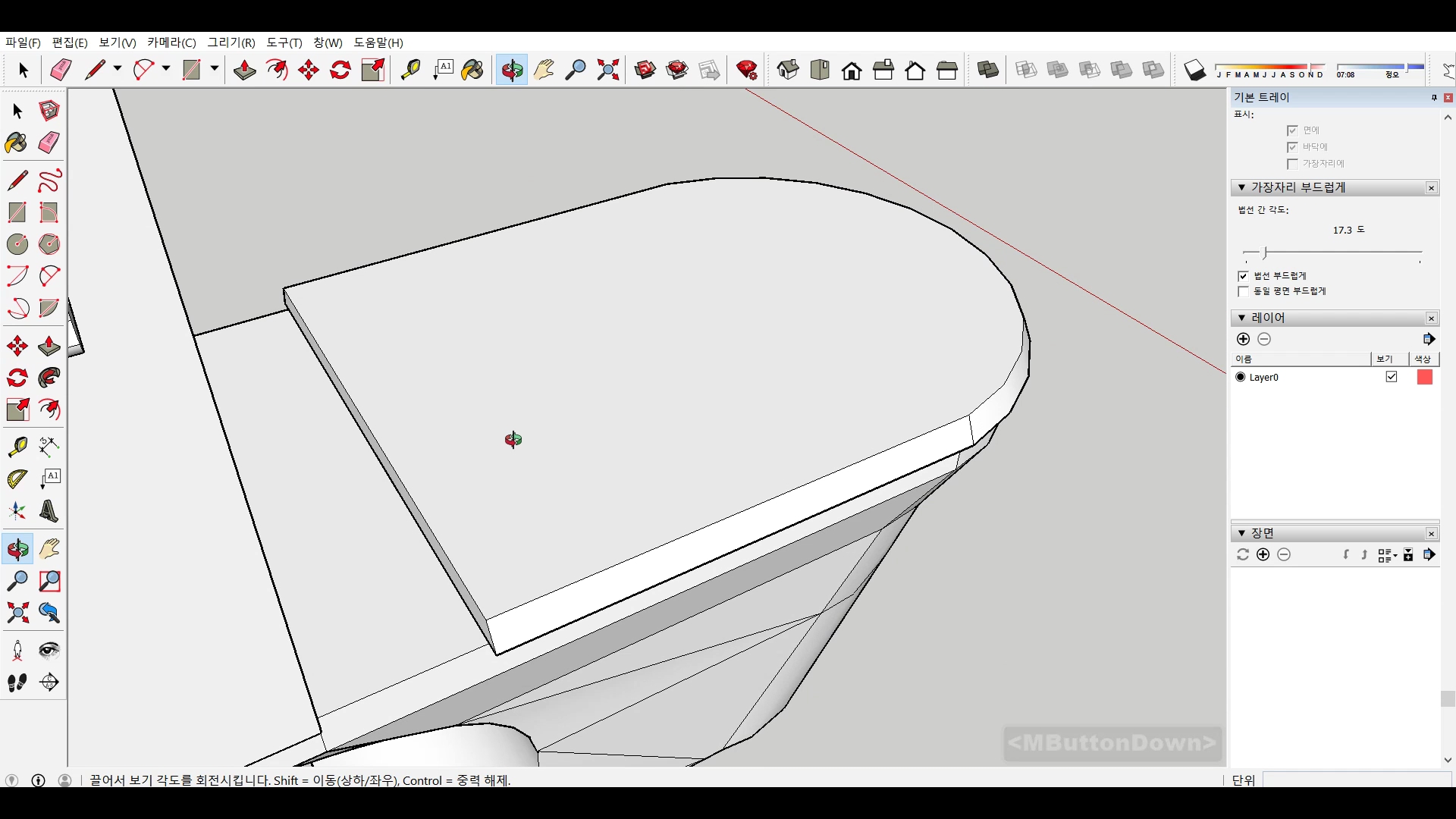This screenshot has width=1456, height=819.
Task: Click the add layer plus button
Action: tap(1243, 339)
